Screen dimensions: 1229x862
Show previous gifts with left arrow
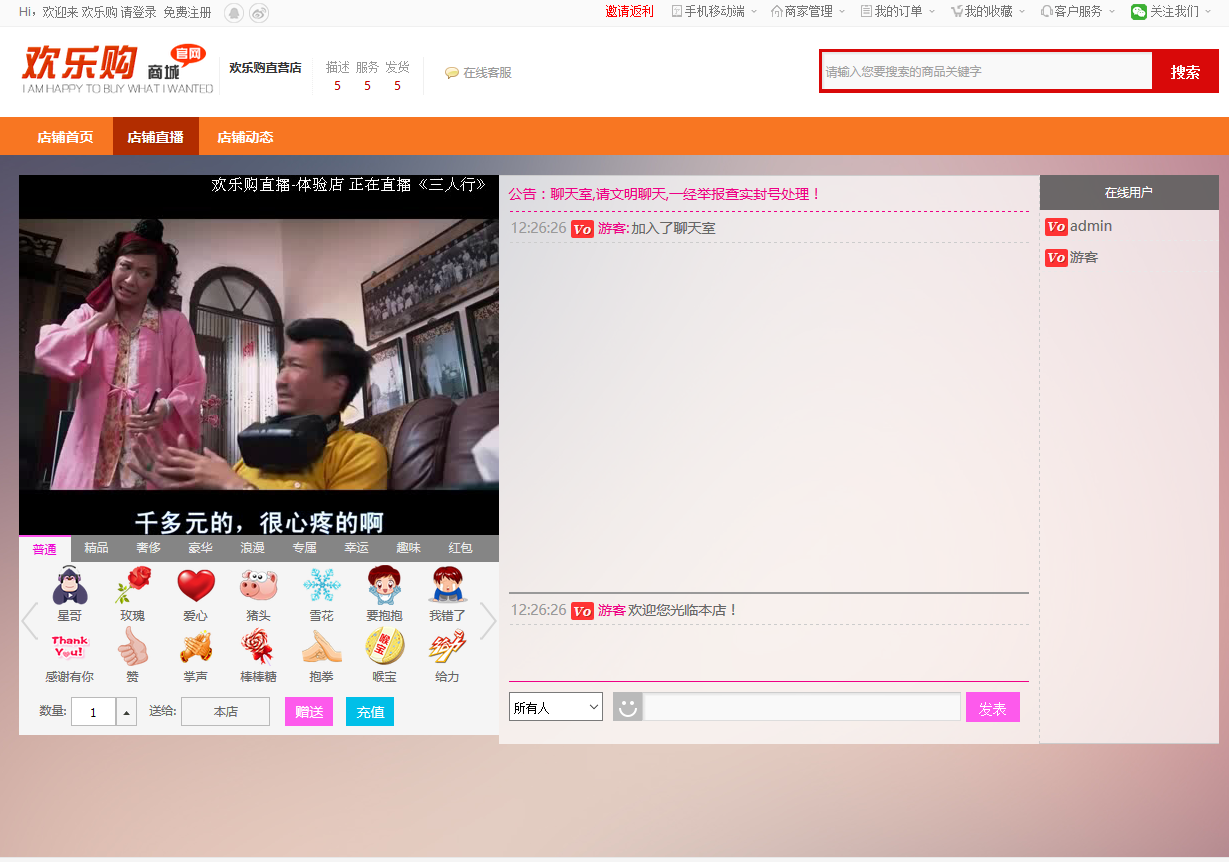tap(30, 621)
